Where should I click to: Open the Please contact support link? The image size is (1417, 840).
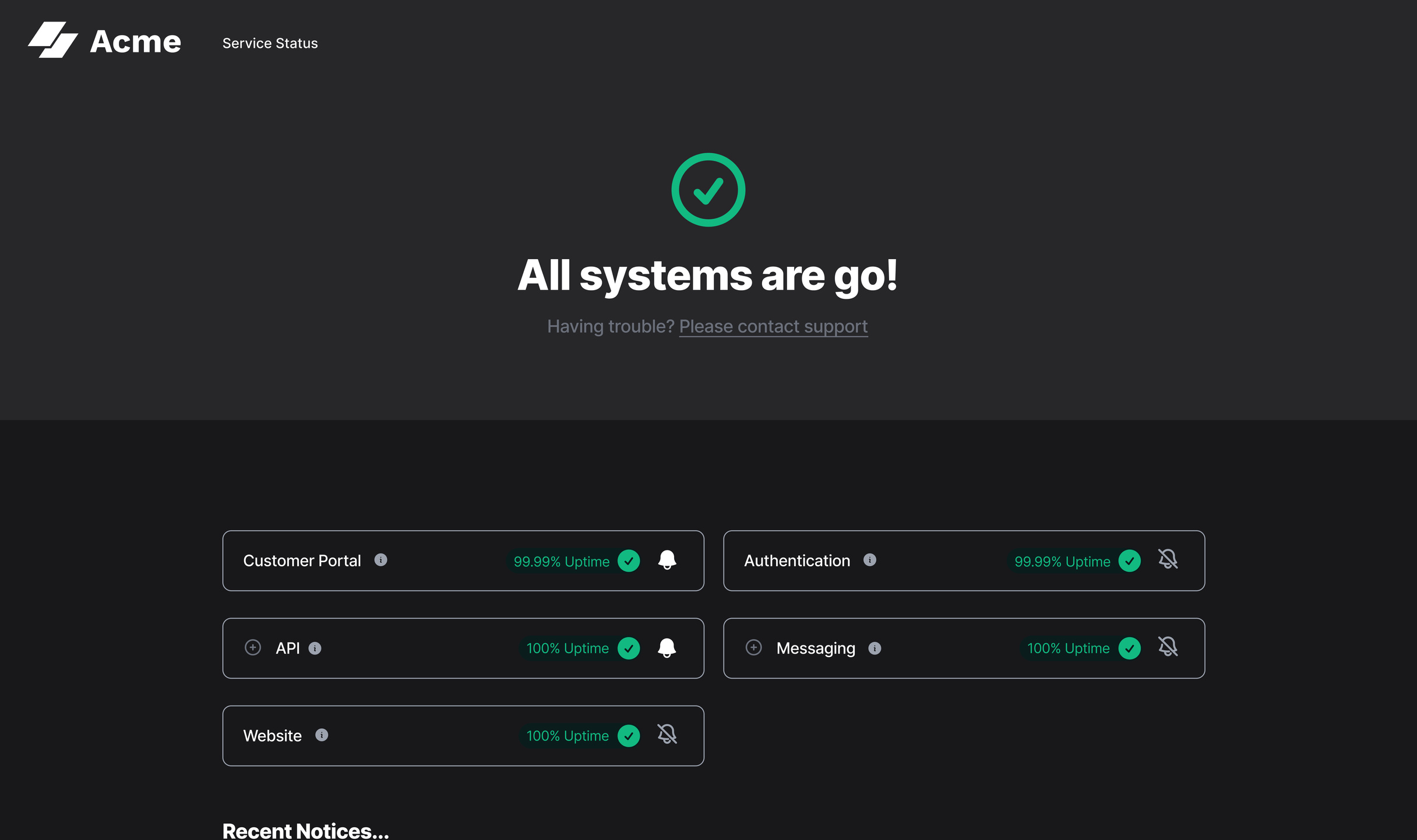(x=773, y=326)
